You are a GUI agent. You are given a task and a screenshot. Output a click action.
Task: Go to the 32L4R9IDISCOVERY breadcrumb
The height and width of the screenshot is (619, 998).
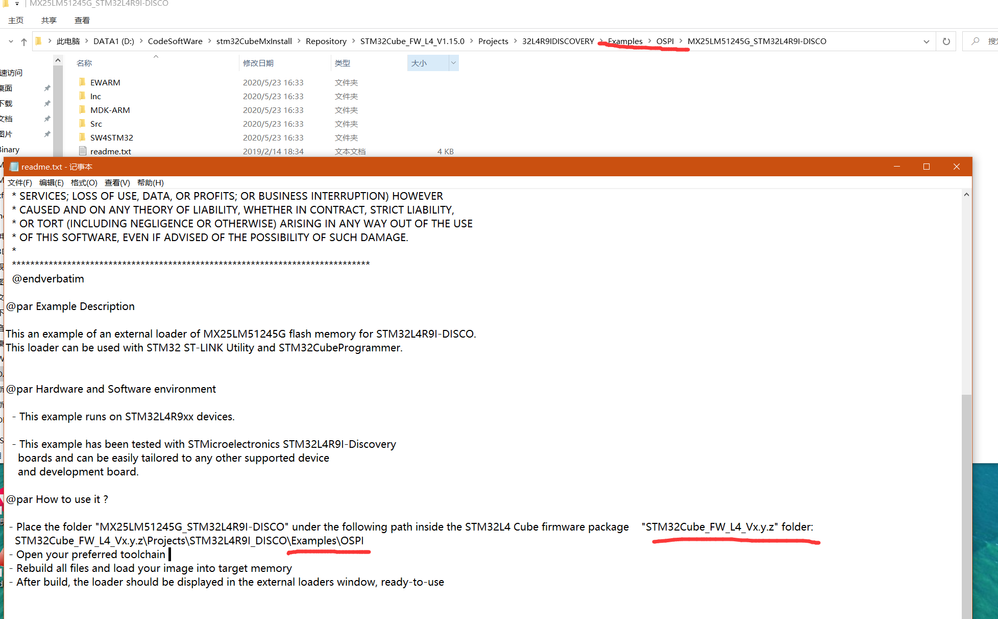click(558, 41)
